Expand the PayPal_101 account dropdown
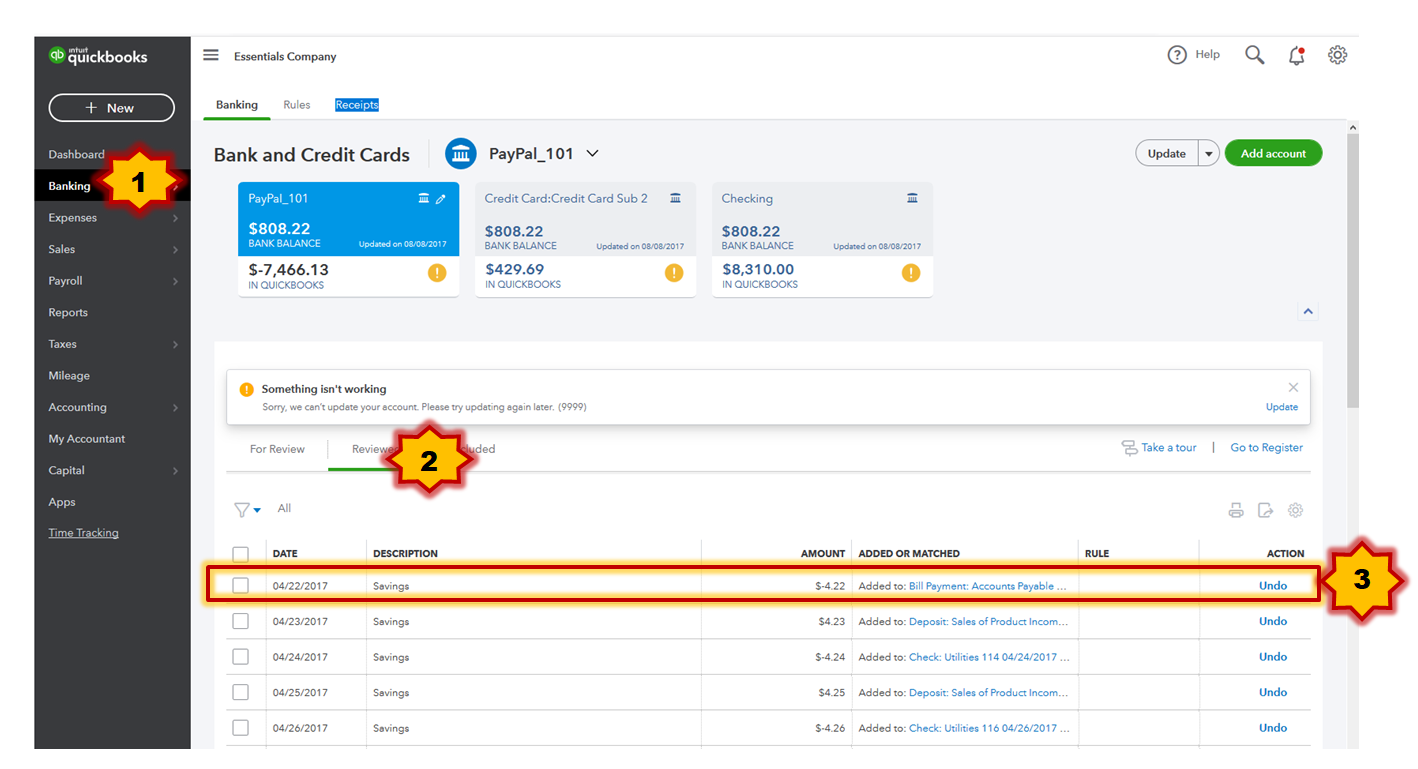Image resolution: width=1418 pixels, height=769 pixels. [592, 154]
